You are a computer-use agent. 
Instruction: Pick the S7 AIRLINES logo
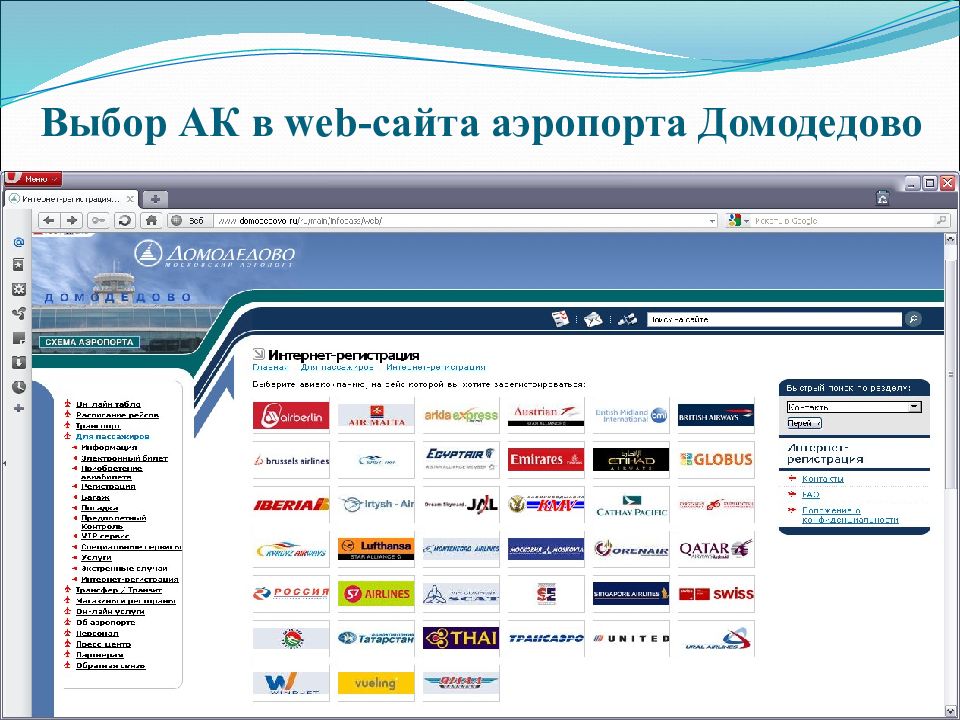[376, 594]
